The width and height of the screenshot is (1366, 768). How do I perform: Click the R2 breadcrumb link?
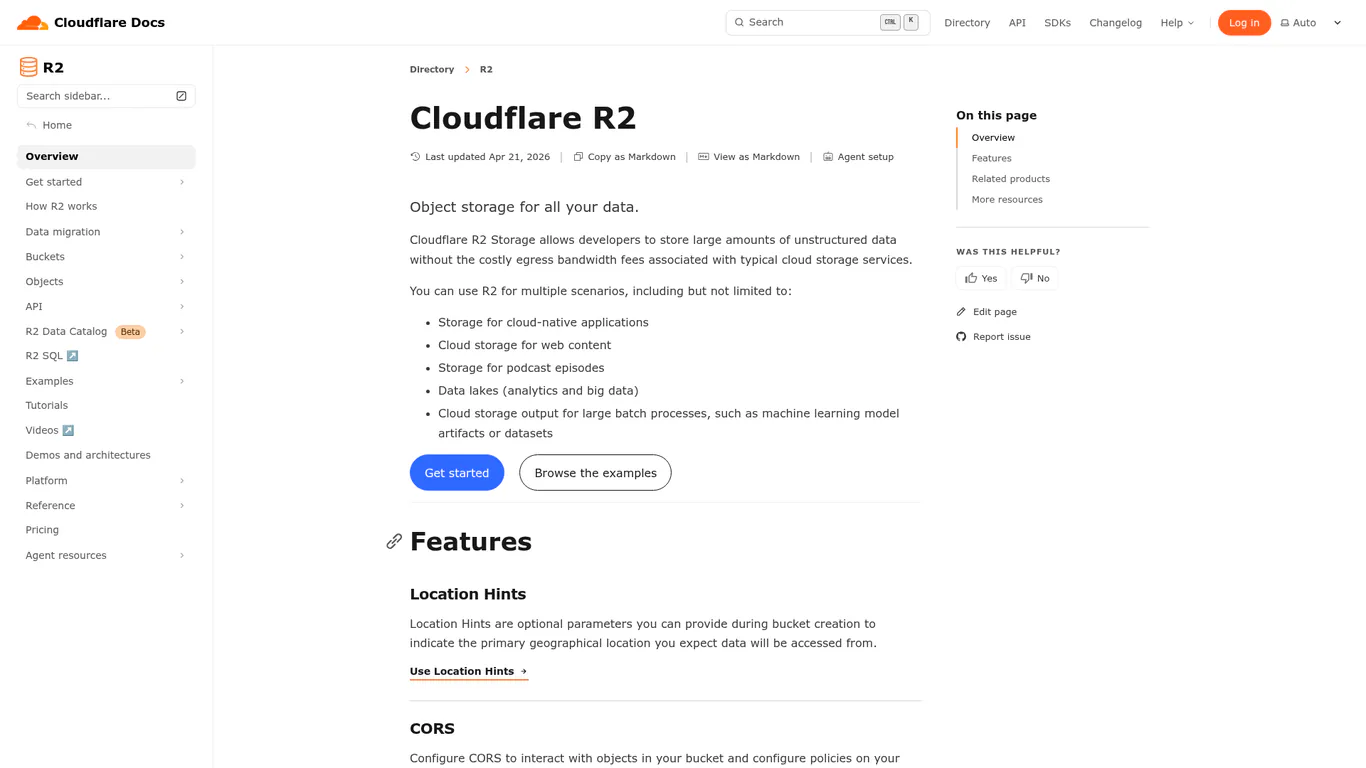tap(486, 69)
